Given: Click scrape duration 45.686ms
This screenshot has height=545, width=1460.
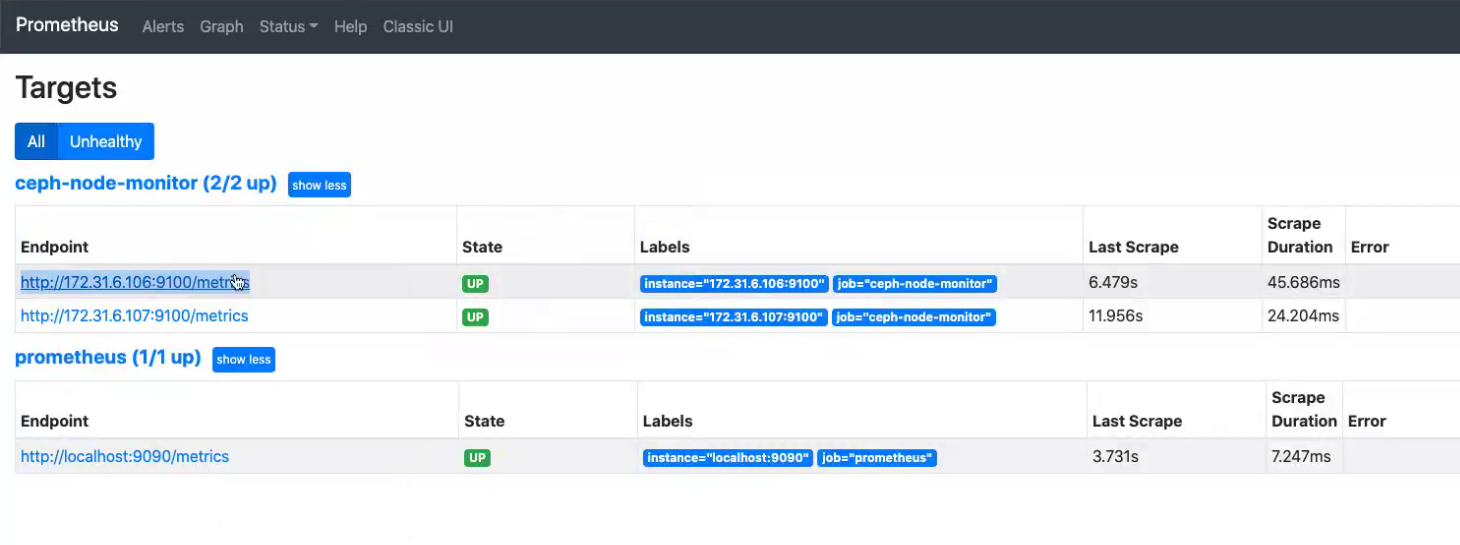Looking at the screenshot, I should pos(1303,283).
